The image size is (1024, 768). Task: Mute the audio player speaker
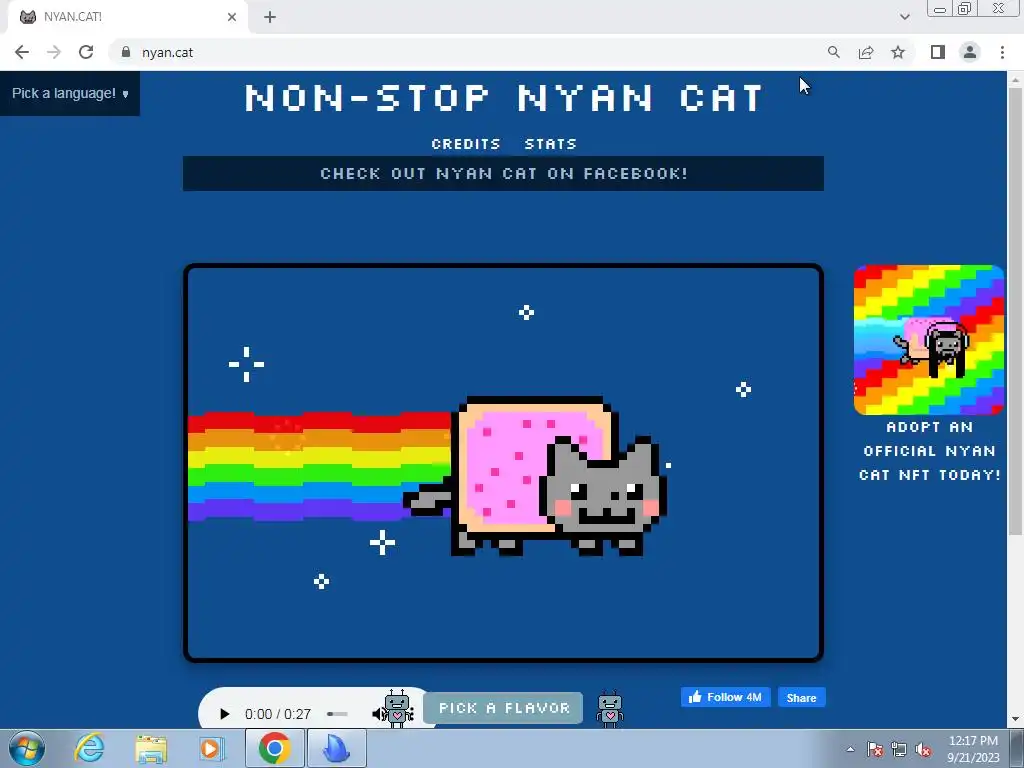(x=378, y=714)
